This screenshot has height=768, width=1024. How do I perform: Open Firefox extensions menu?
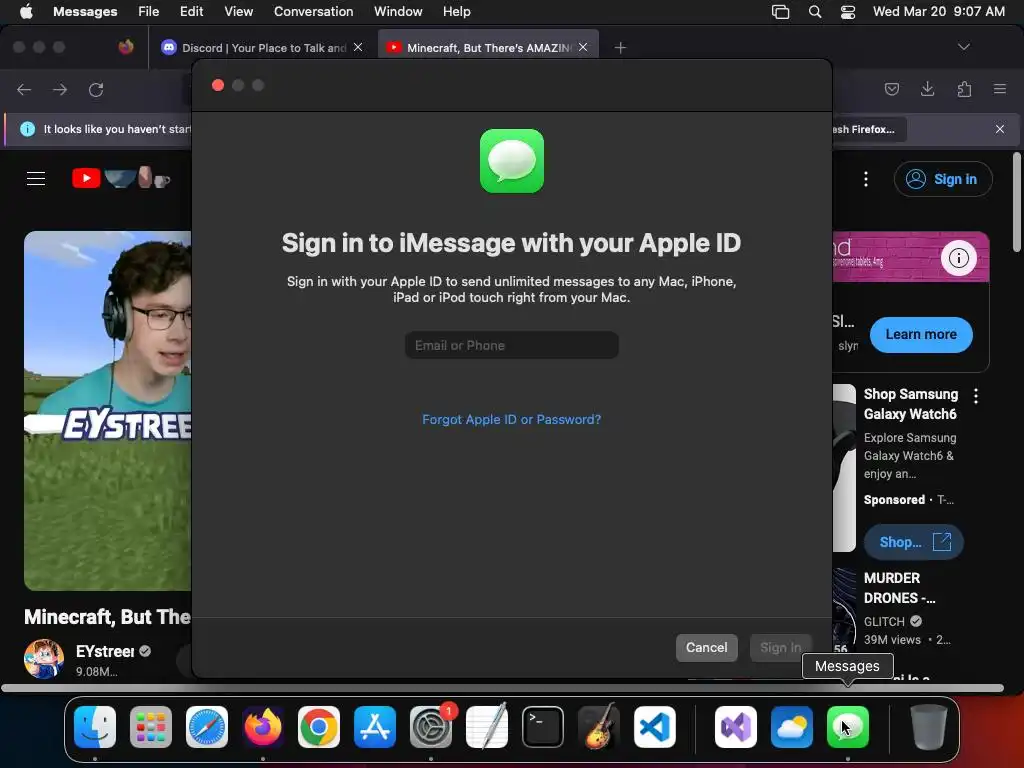(964, 89)
